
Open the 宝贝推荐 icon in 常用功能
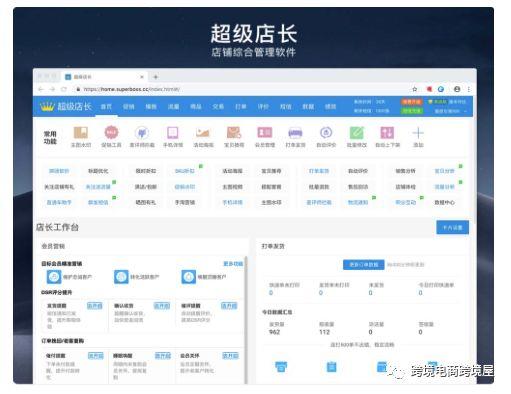234,132
